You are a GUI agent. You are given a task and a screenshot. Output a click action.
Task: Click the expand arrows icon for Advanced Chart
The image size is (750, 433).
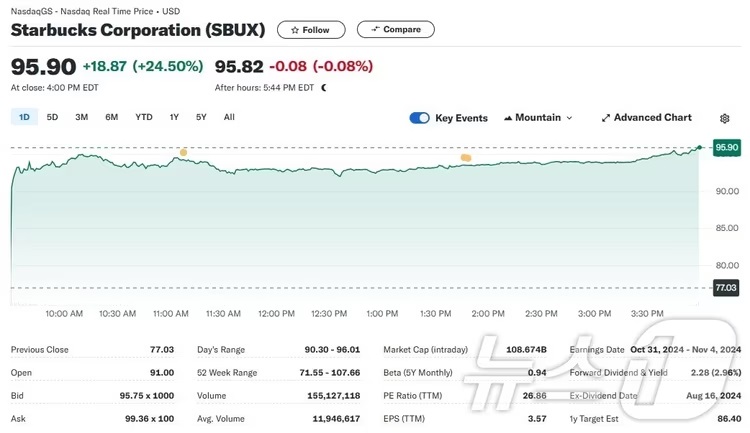(606, 118)
